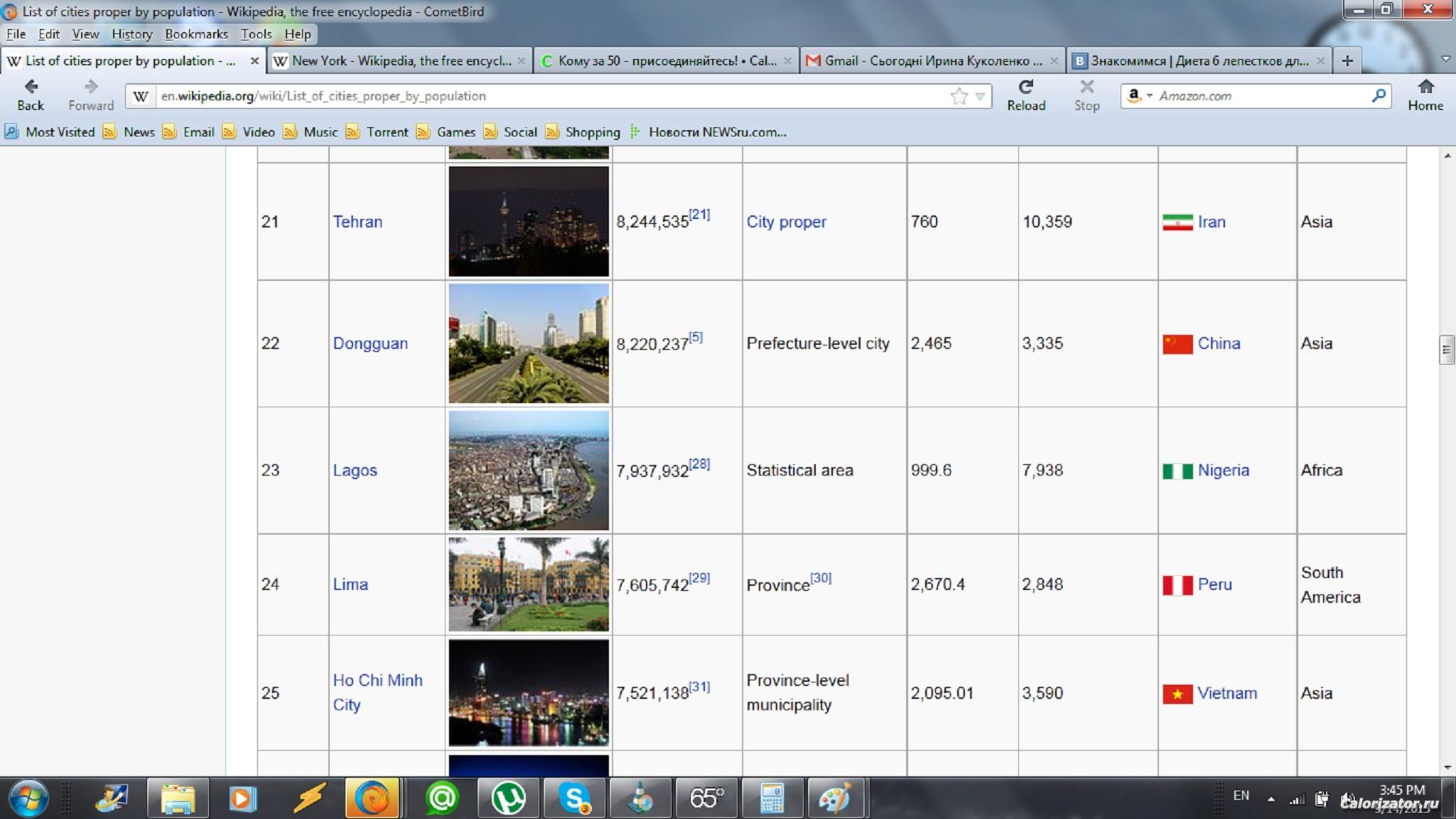Open the Edit menu
Viewport: 1456px width, 819px height.
(x=48, y=33)
